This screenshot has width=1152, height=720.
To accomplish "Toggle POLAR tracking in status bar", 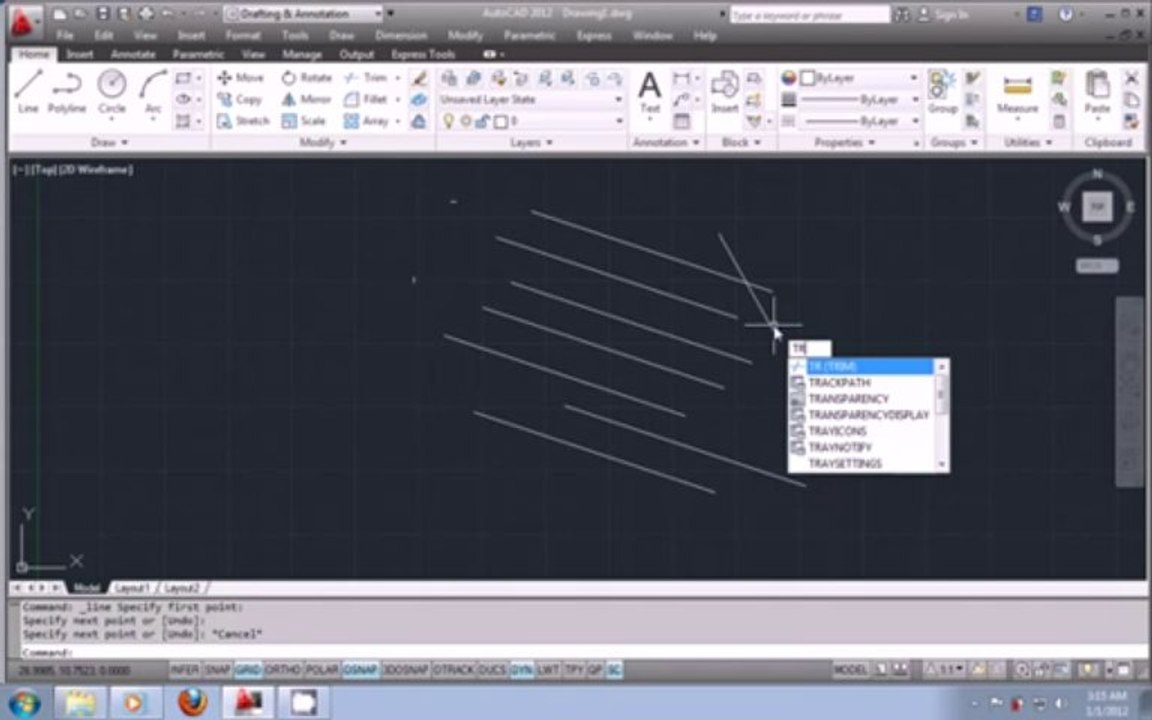I will click(322, 670).
